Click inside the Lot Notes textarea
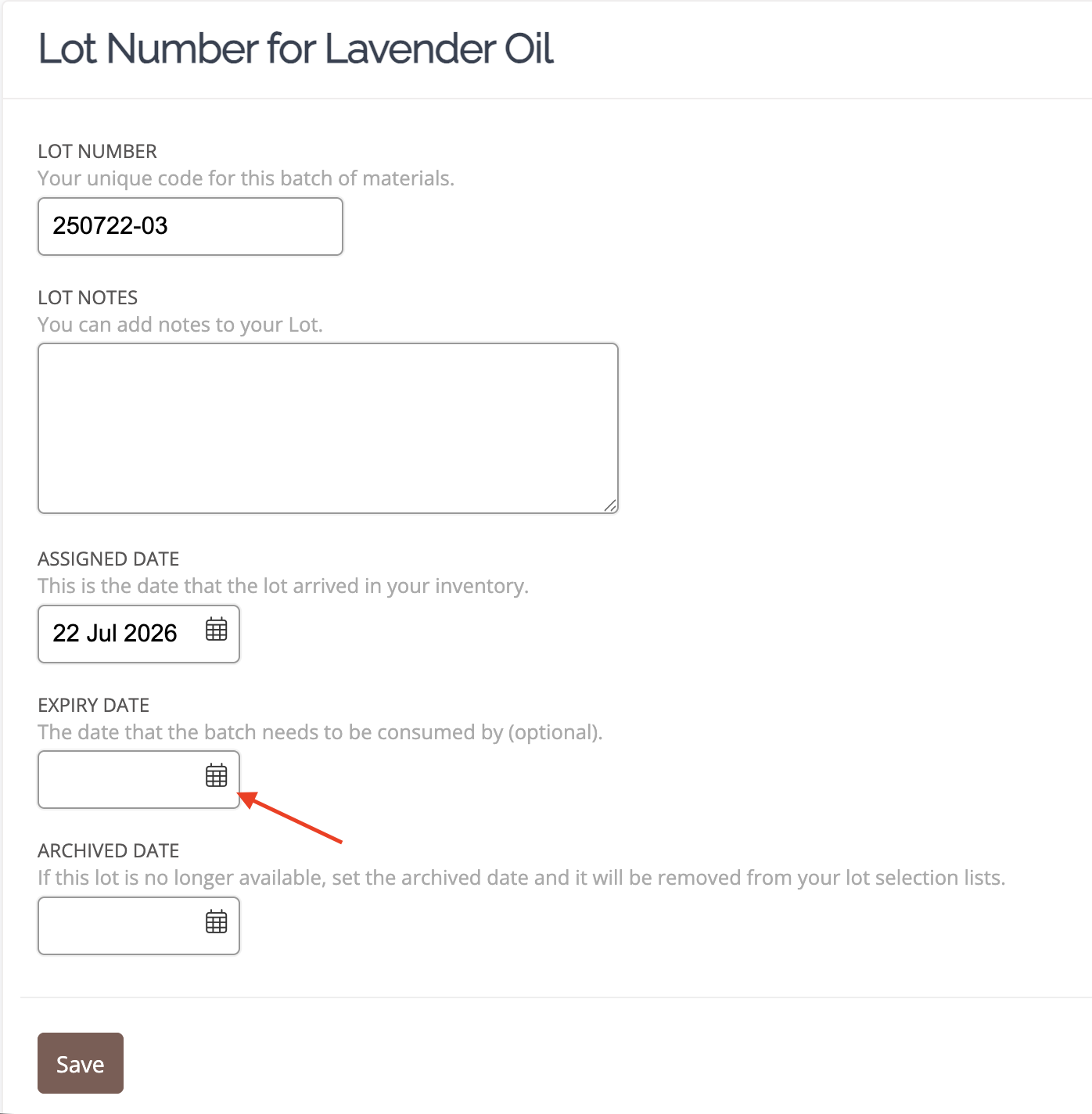Viewport: 1092px width, 1114px height. tap(328, 428)
